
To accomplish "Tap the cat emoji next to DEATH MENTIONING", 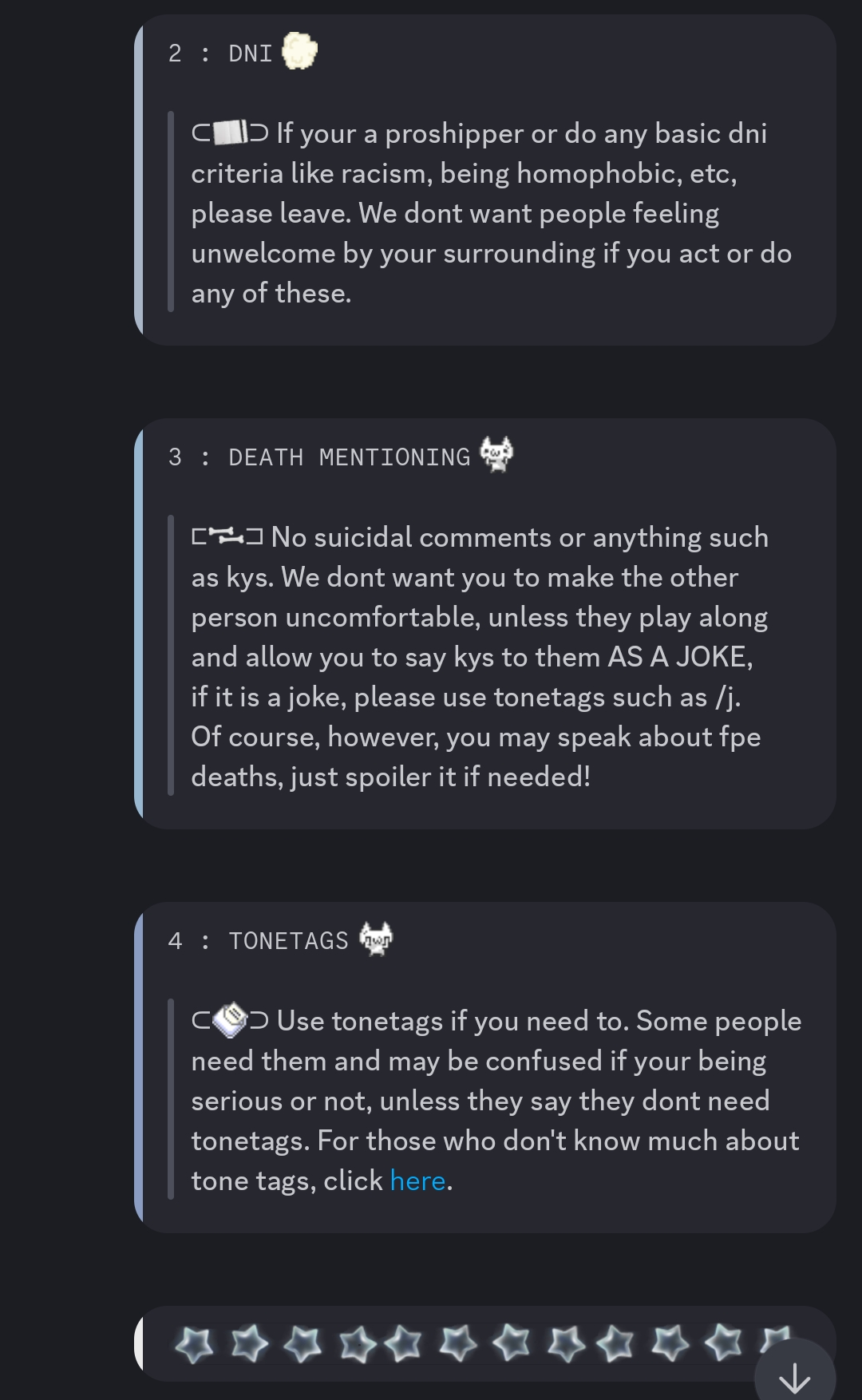I will pyautogui.click(x=496, y=455).
